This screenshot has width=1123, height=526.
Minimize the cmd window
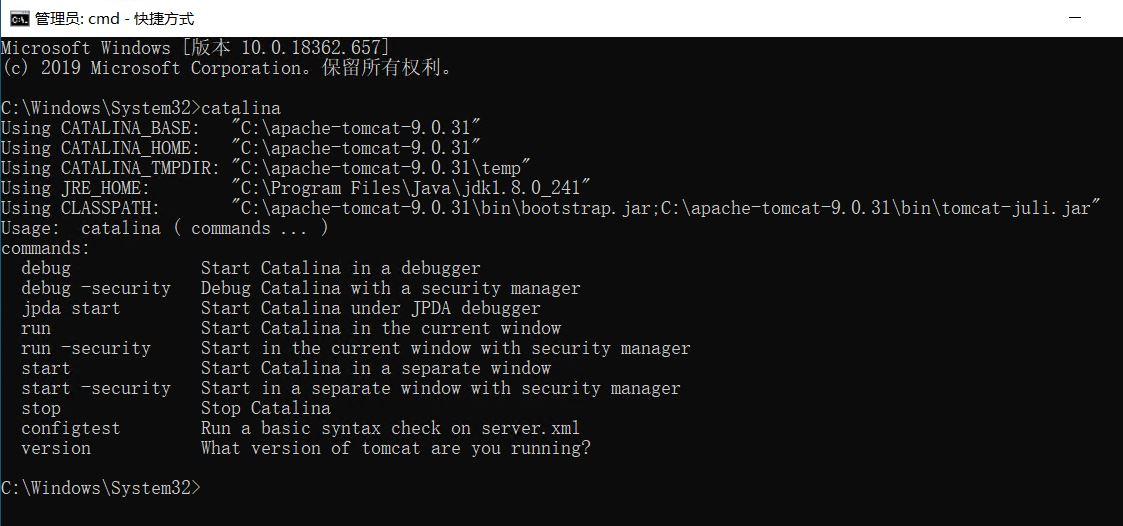coord(1074,18)
